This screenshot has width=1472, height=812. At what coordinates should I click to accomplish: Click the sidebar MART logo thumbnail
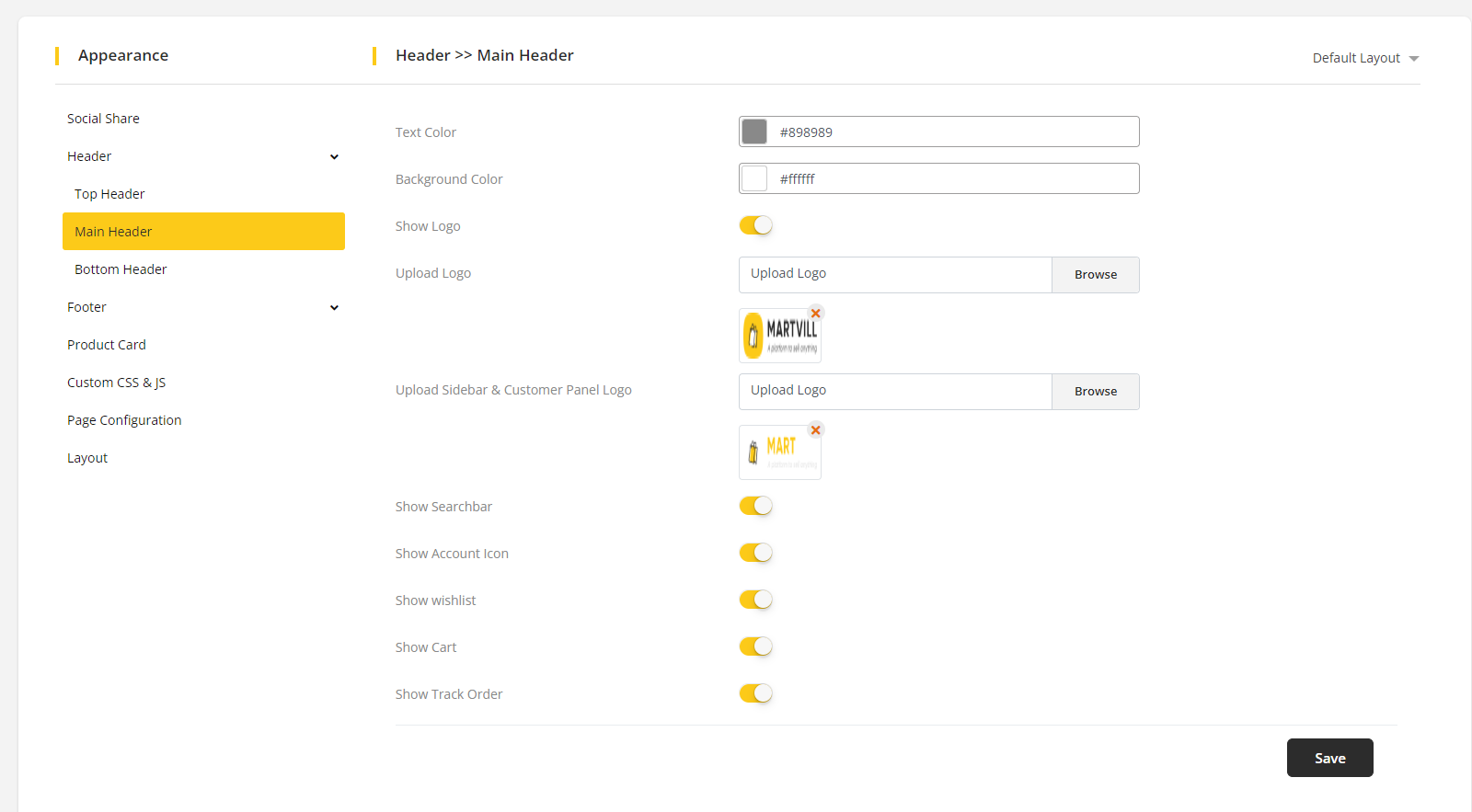point(780,452)
